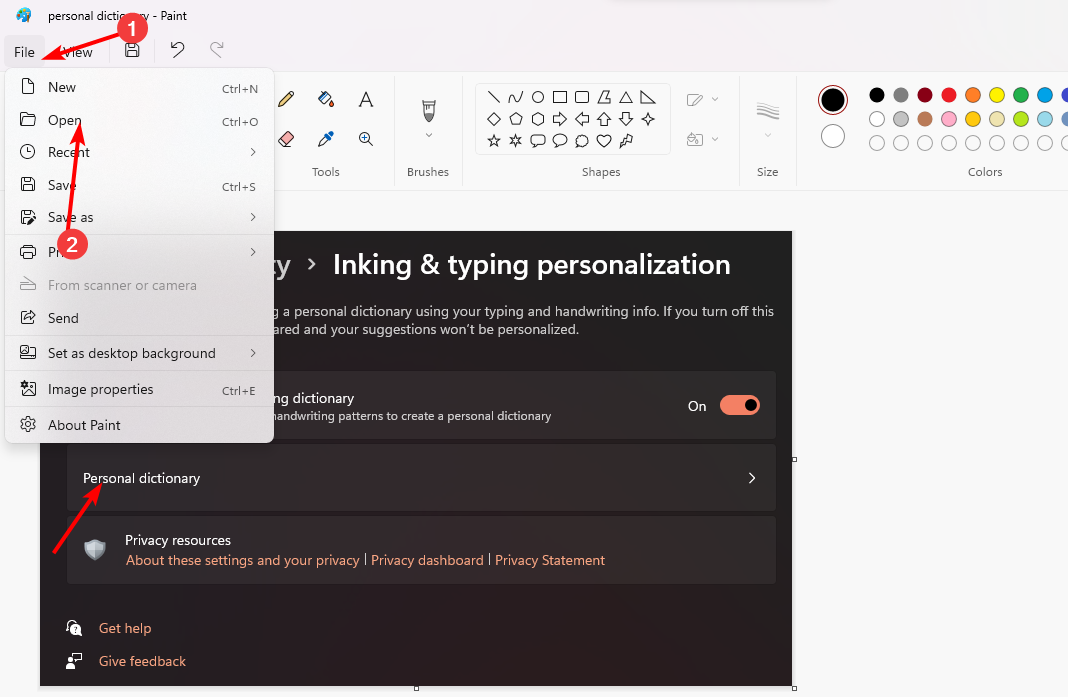Choose the Rounded rectangle shape
This screenshot has width=1068, height=697.
582,97
